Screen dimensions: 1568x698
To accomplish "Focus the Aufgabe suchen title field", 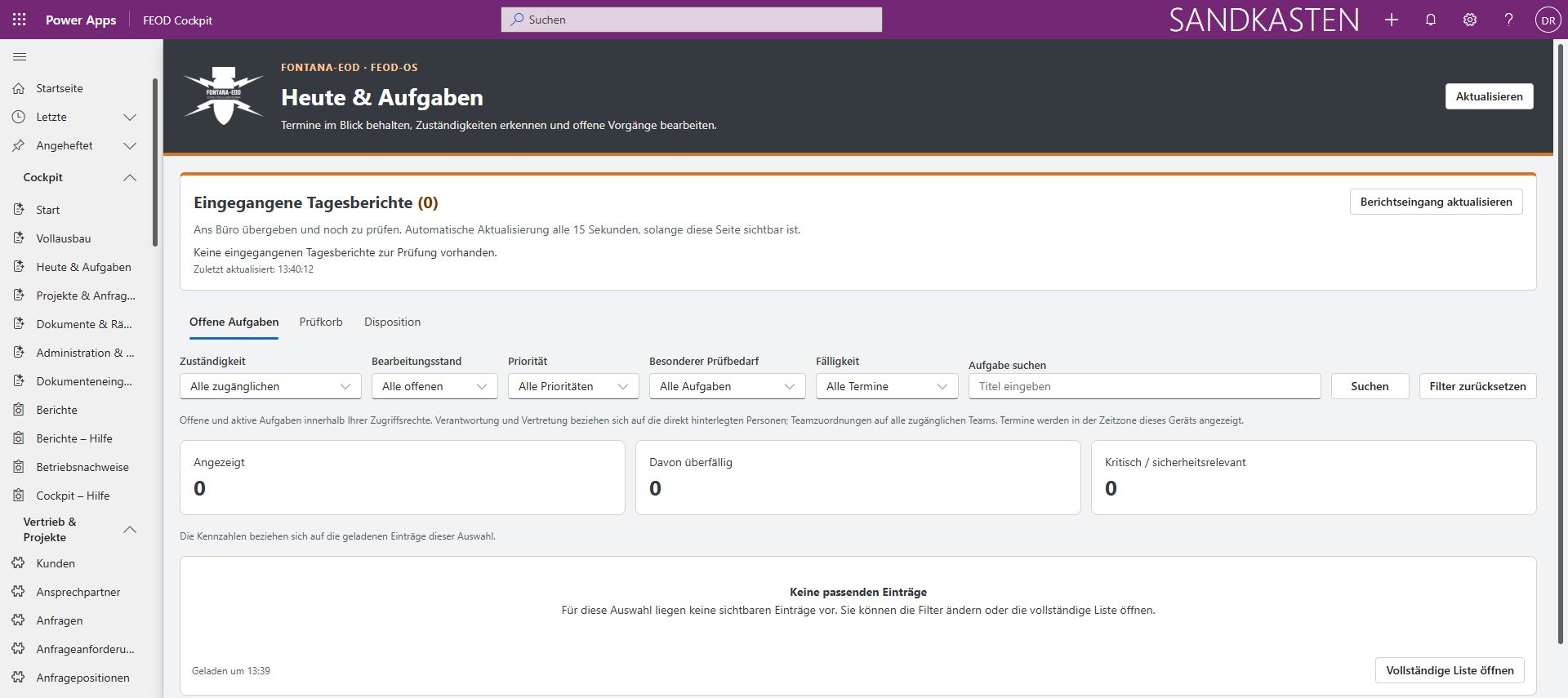I will (x=1144, y=386).
